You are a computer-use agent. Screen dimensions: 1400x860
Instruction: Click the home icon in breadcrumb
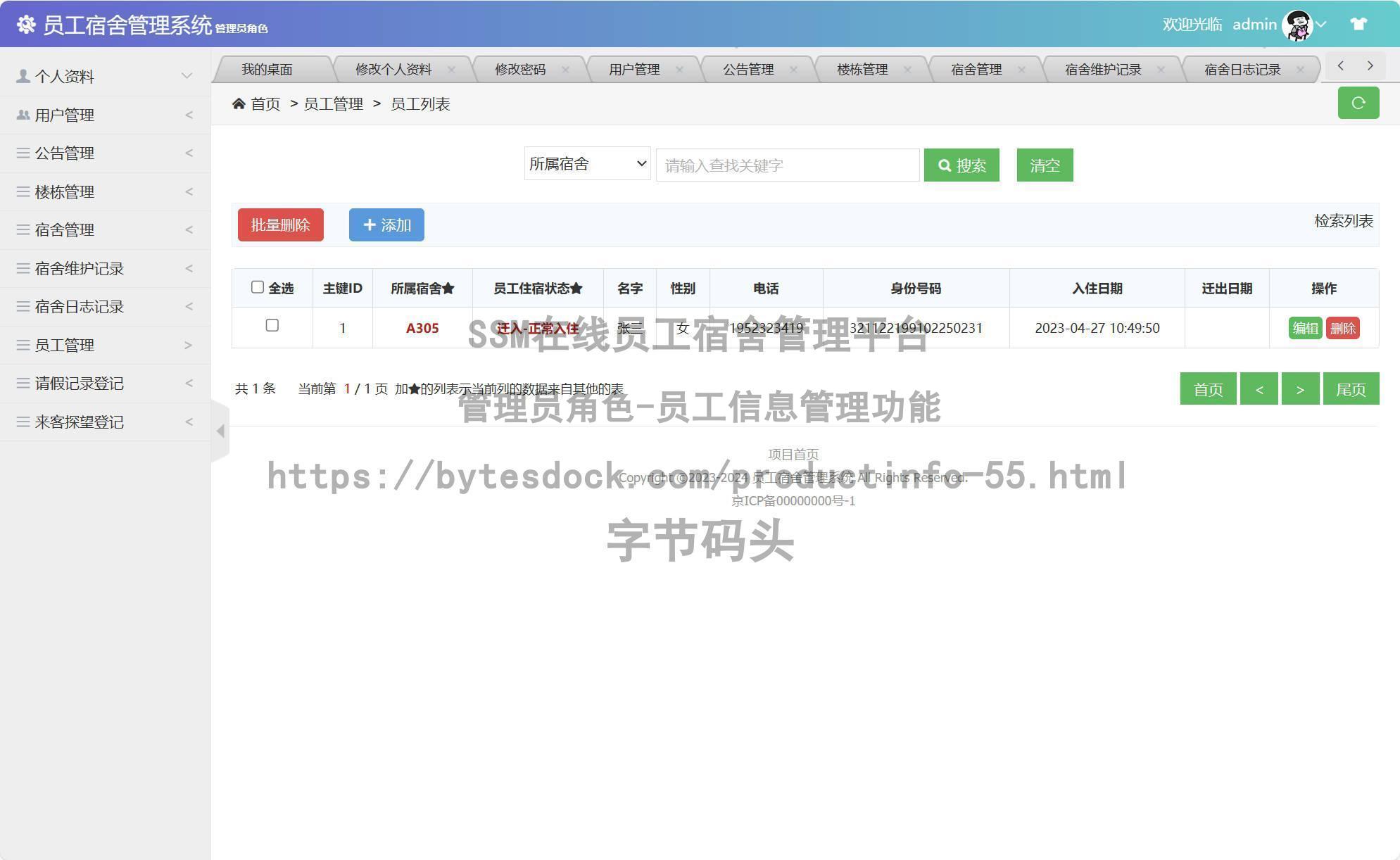point(239,104)
